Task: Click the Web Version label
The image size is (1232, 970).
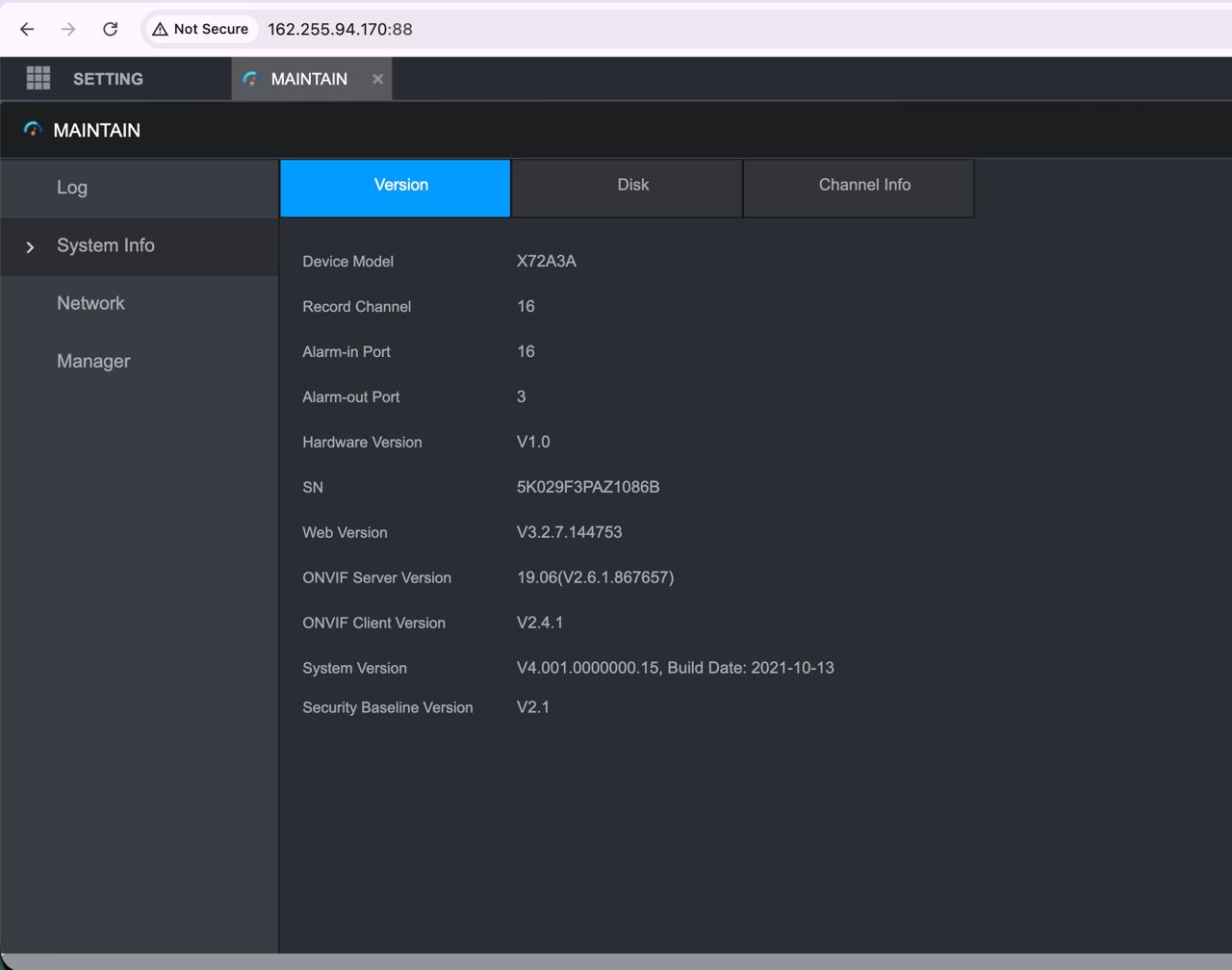Action: click(345, 532)
